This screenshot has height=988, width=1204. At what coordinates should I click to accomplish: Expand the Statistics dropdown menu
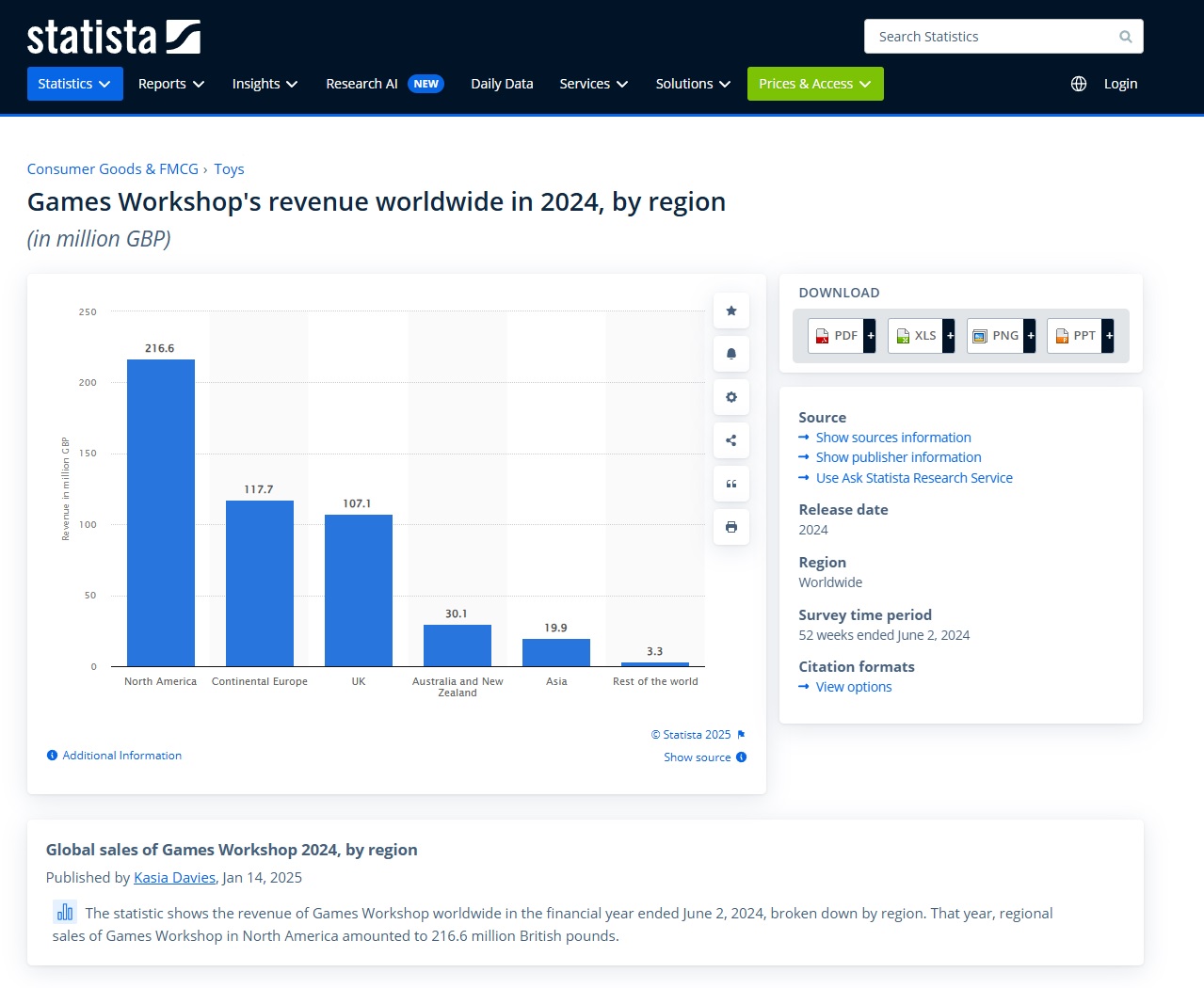[x=75, y=84]
